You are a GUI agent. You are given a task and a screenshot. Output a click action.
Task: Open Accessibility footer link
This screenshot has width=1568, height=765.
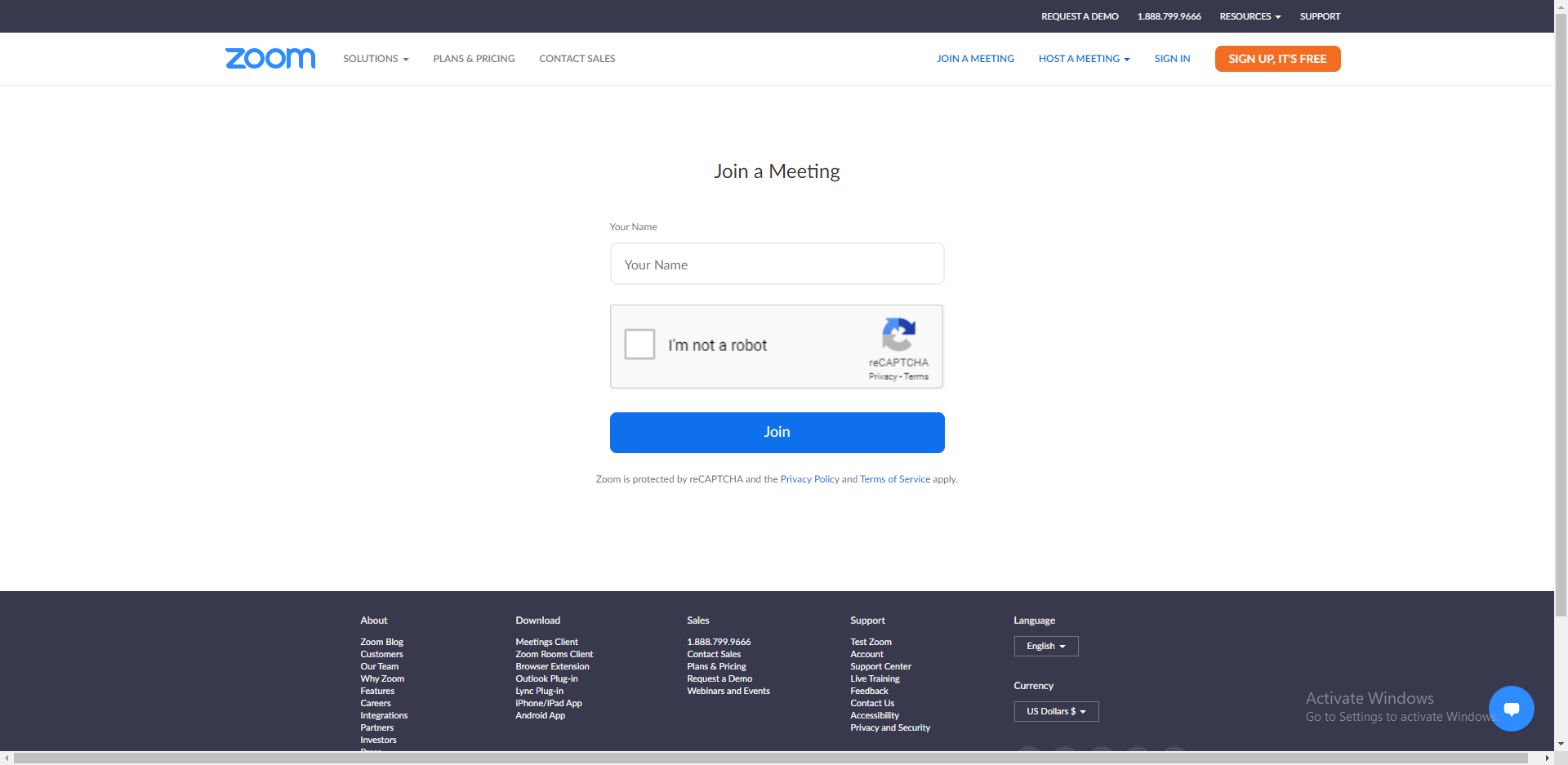tap(875, 715)
